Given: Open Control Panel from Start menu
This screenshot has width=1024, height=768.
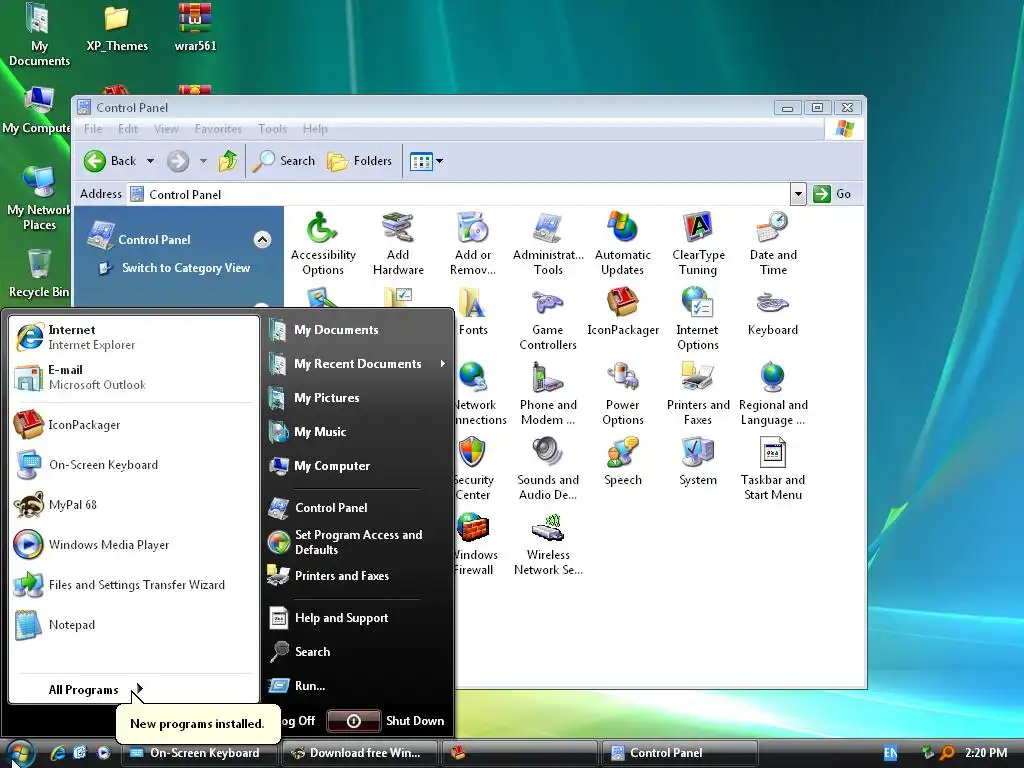Looking at the screenshot, I should point(331,507).
